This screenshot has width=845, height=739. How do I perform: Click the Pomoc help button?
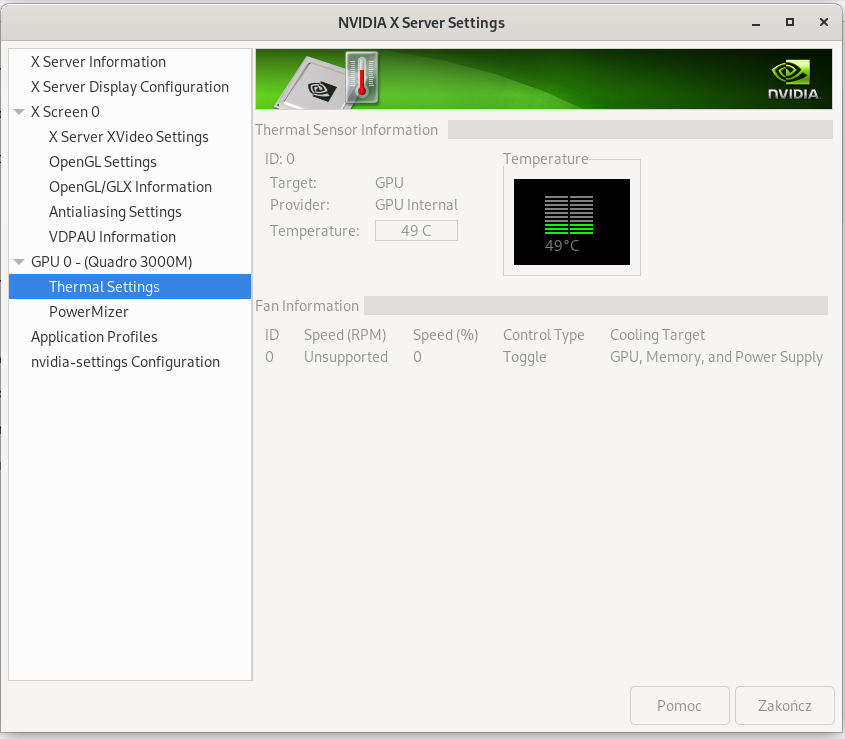679,706
